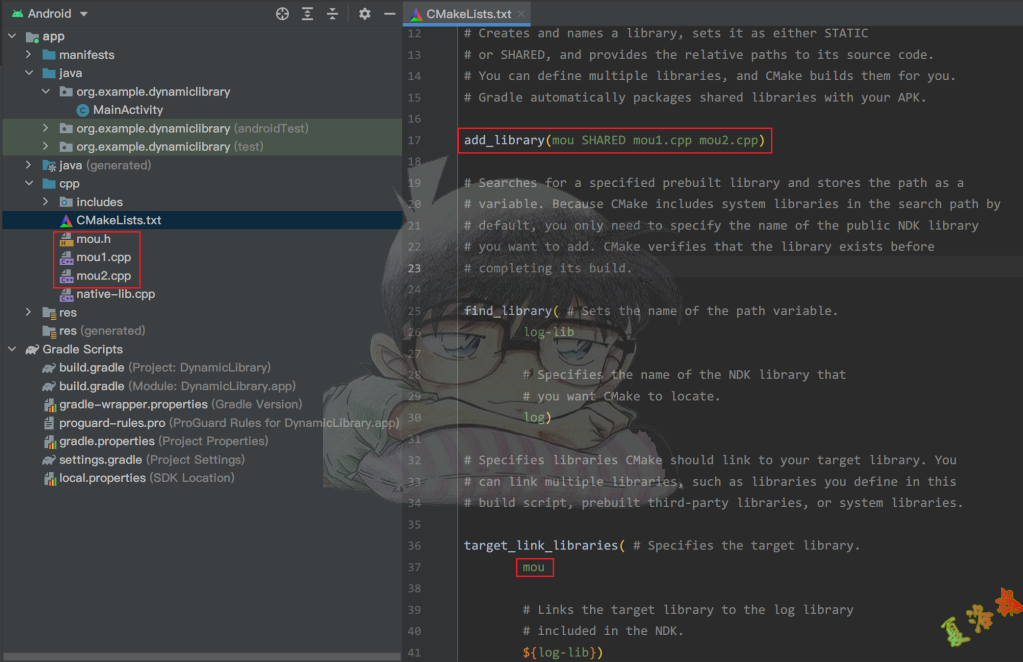Expand the includes folder
Viewport: 1023px width, 662px height.
(x=45, y=202)
